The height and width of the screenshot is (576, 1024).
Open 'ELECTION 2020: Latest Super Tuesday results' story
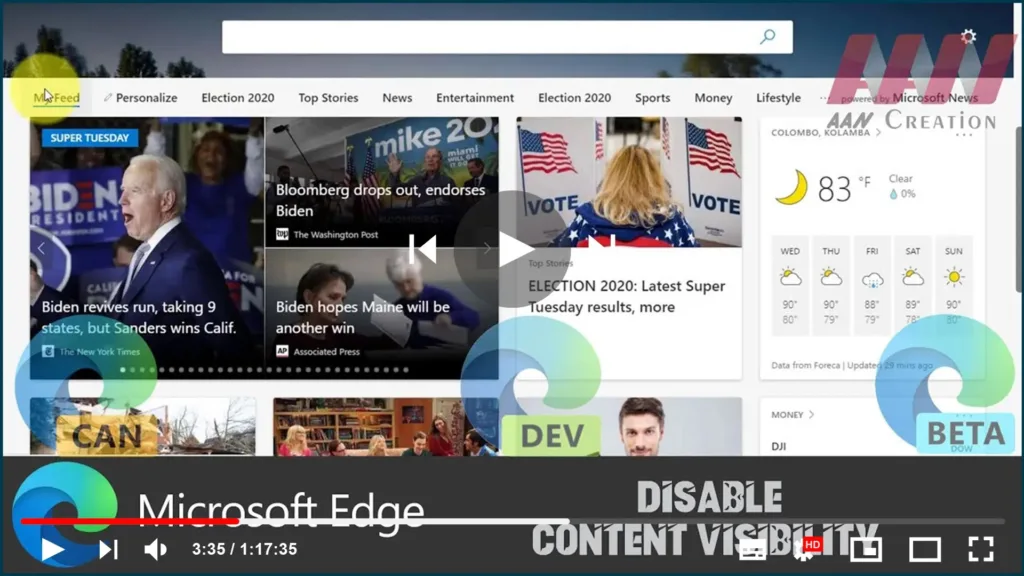pos(627,296)
